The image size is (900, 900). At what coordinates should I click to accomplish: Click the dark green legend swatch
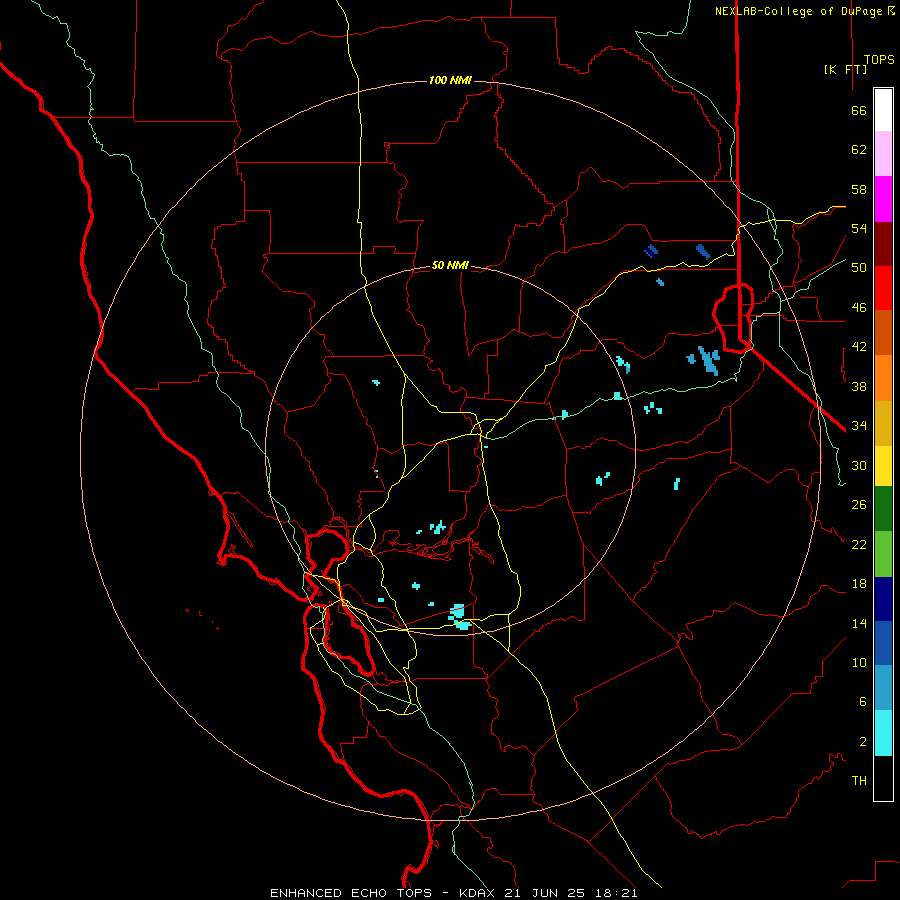pyautogui.click(x=883, y=509)
